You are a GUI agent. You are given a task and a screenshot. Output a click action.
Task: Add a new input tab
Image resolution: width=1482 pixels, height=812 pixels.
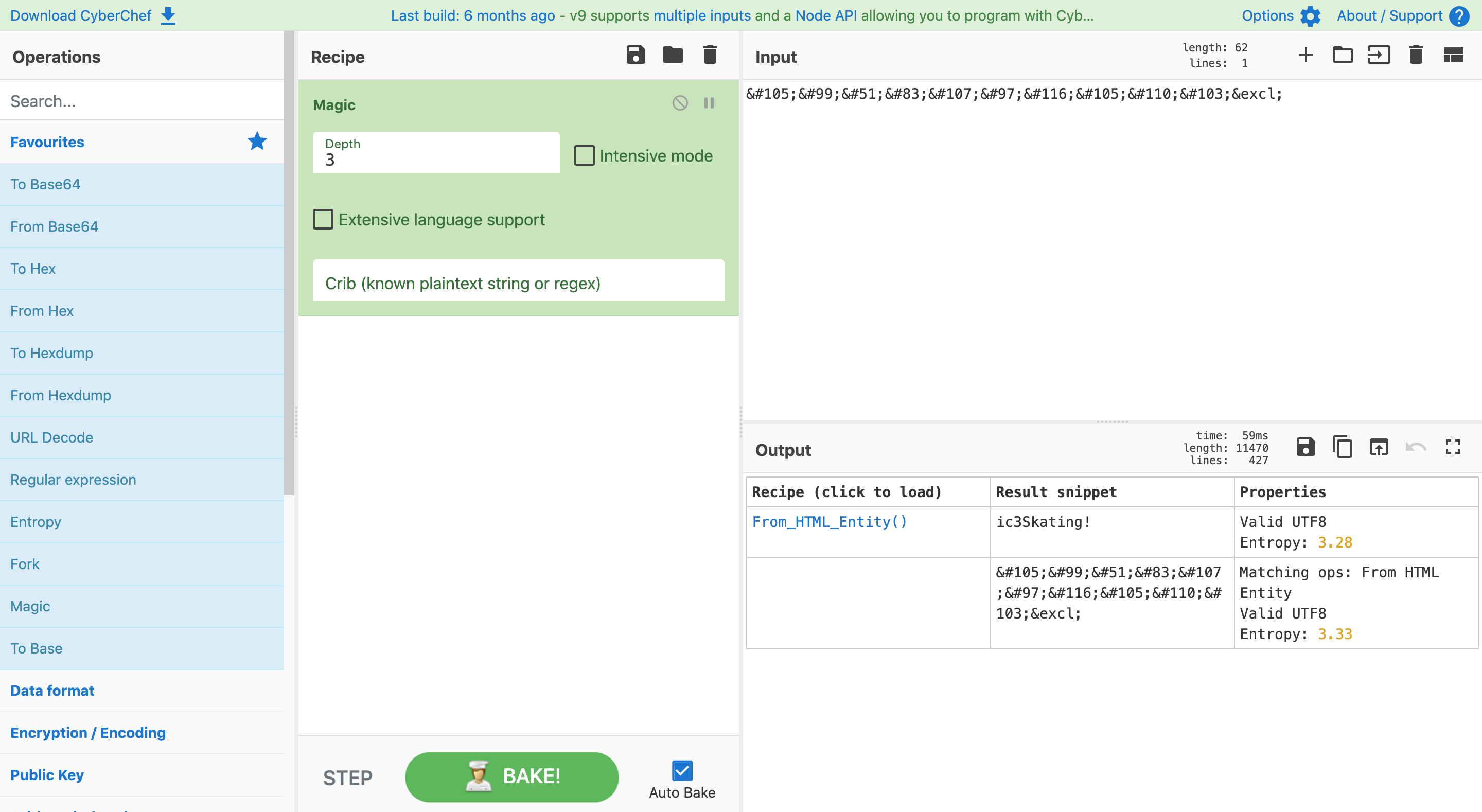(x=1305, y=55)
